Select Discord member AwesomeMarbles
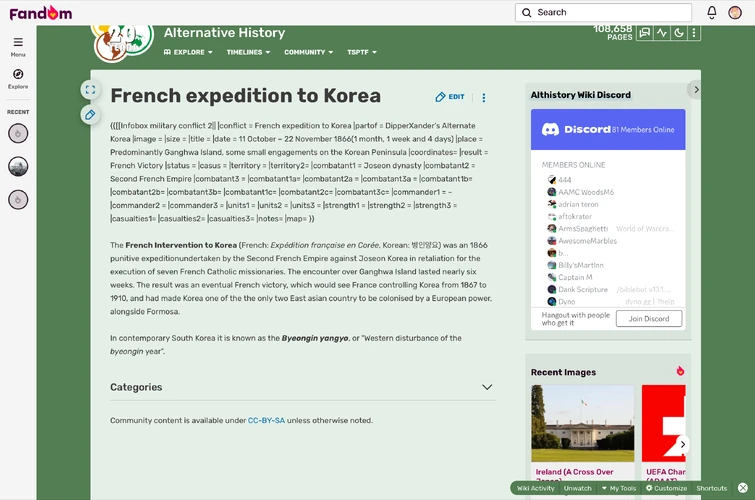The width and height of the screenshot is (755, 500). (582, 241)
